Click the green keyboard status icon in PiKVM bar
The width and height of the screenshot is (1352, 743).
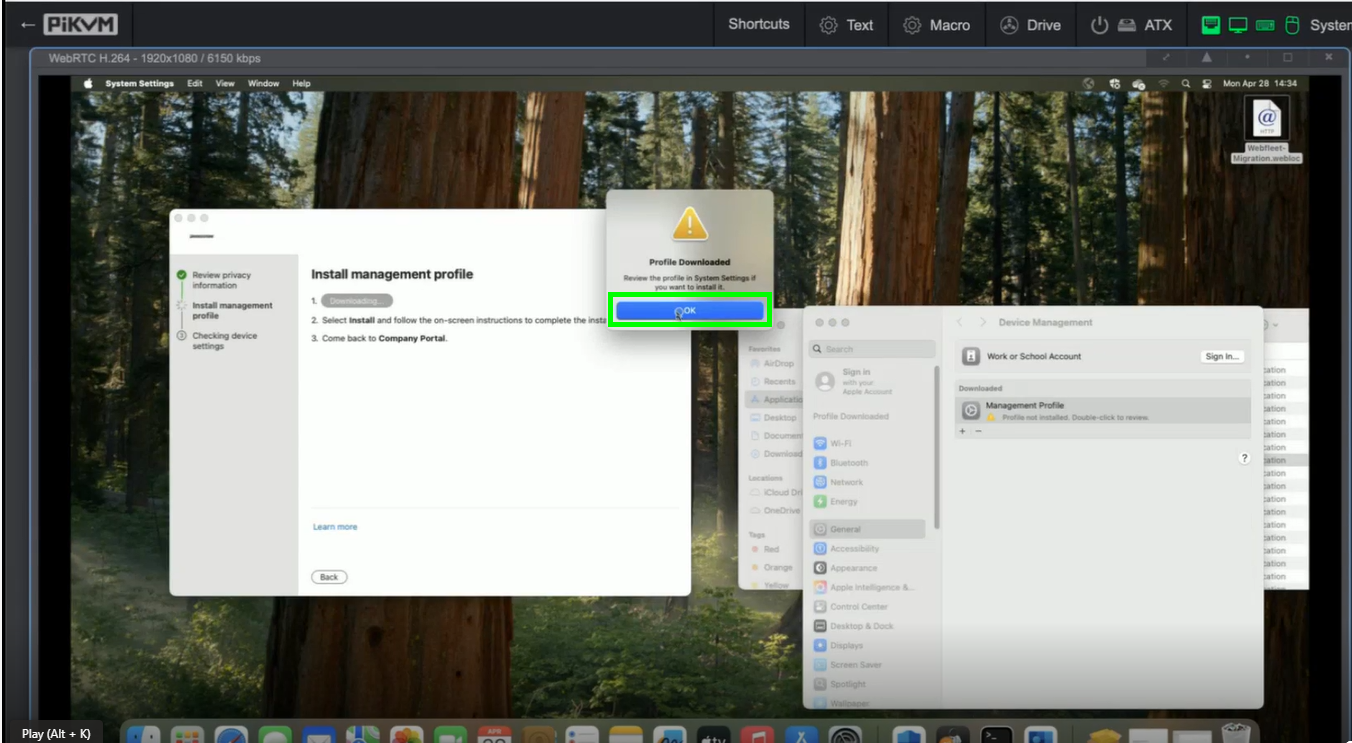click(1265, 25)
